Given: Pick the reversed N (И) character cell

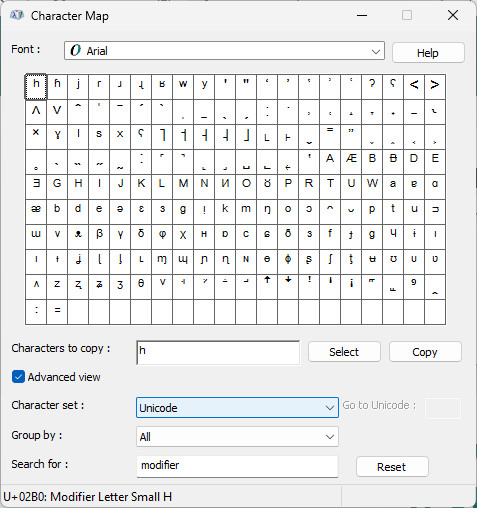Looking at the screenshot, I should (225, 187).
